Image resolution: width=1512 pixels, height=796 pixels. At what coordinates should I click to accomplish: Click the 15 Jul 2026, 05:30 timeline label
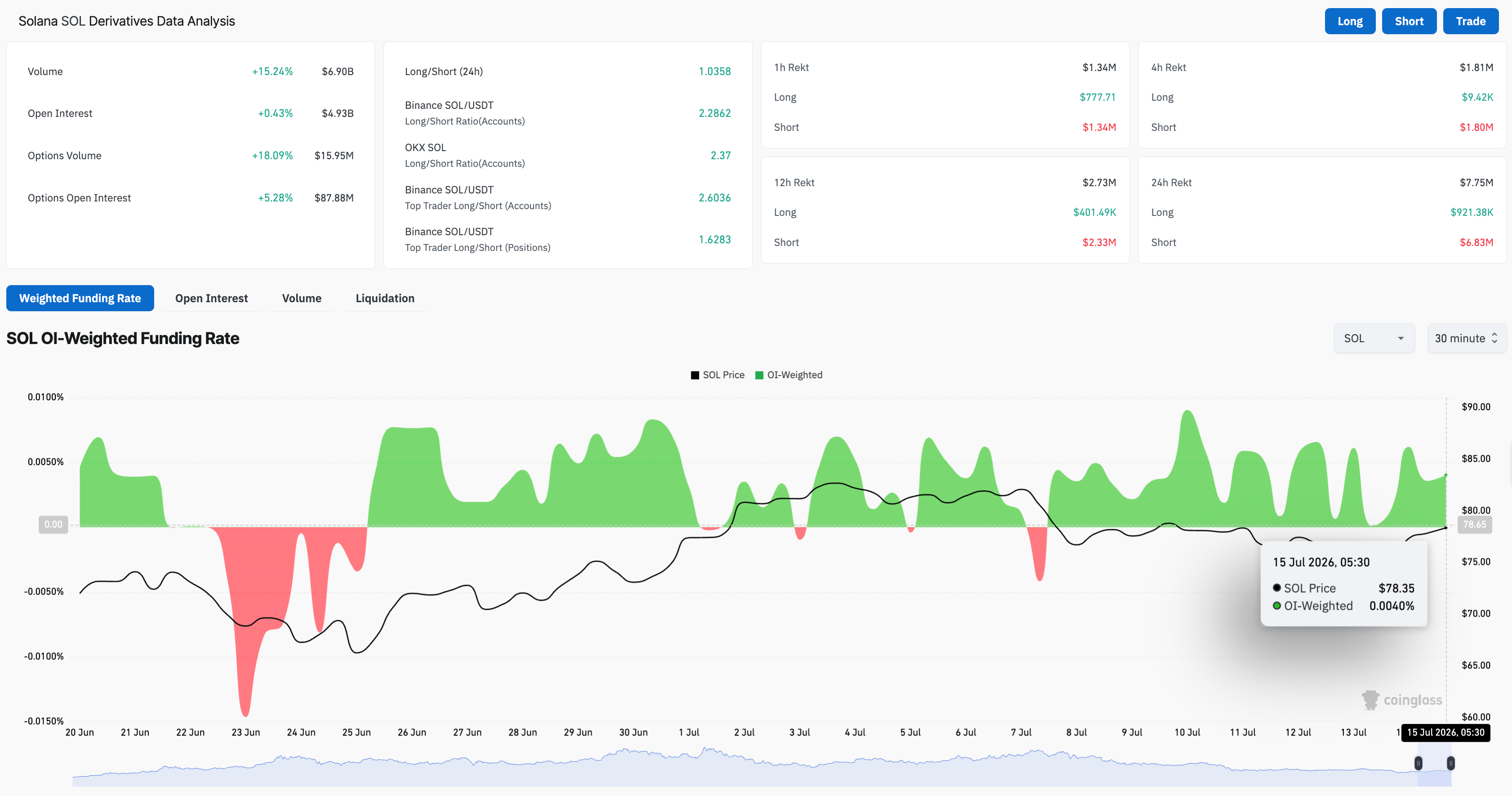pos(1445,733)
